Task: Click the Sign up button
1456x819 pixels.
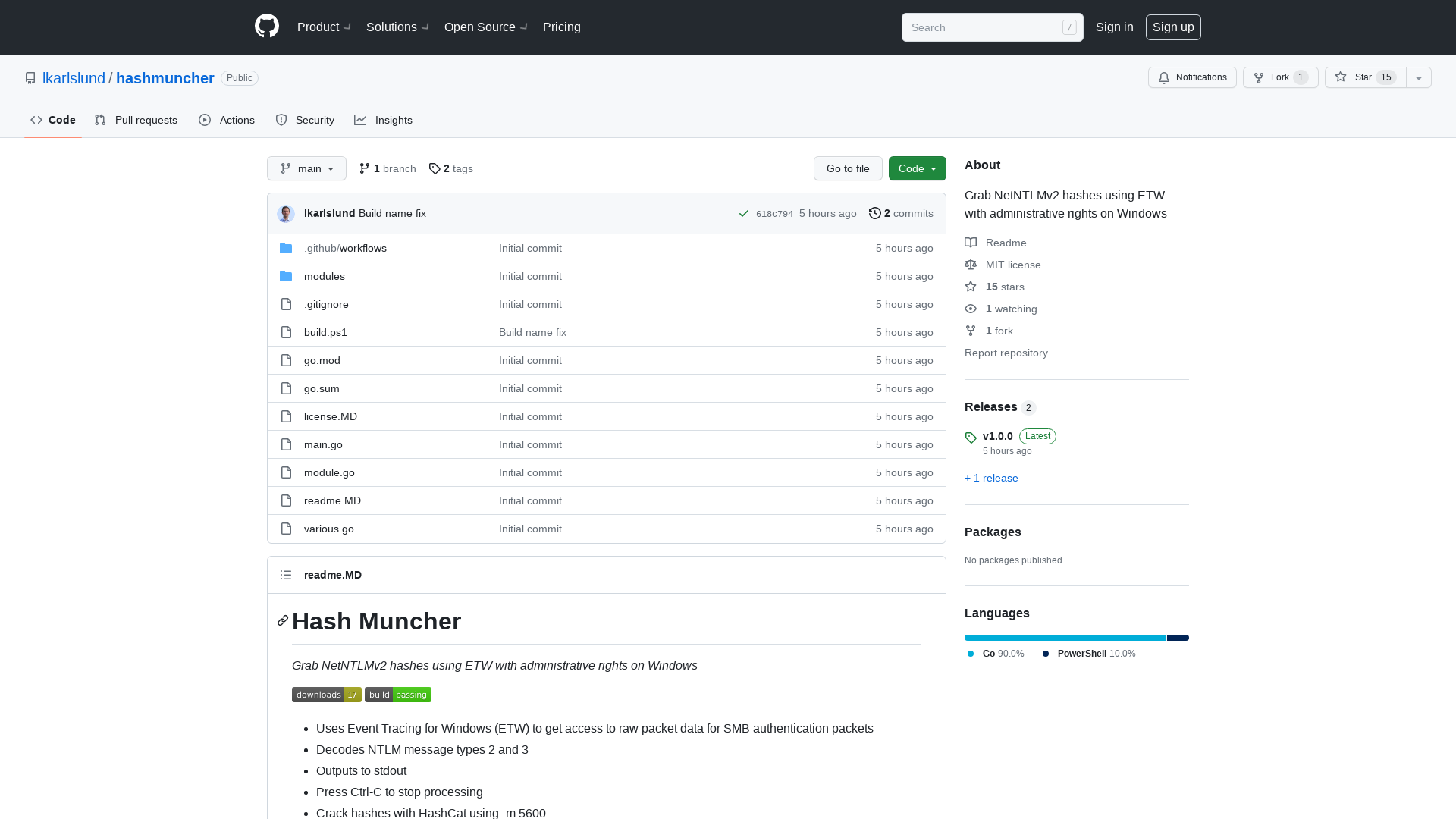Action: (1173, 27)
